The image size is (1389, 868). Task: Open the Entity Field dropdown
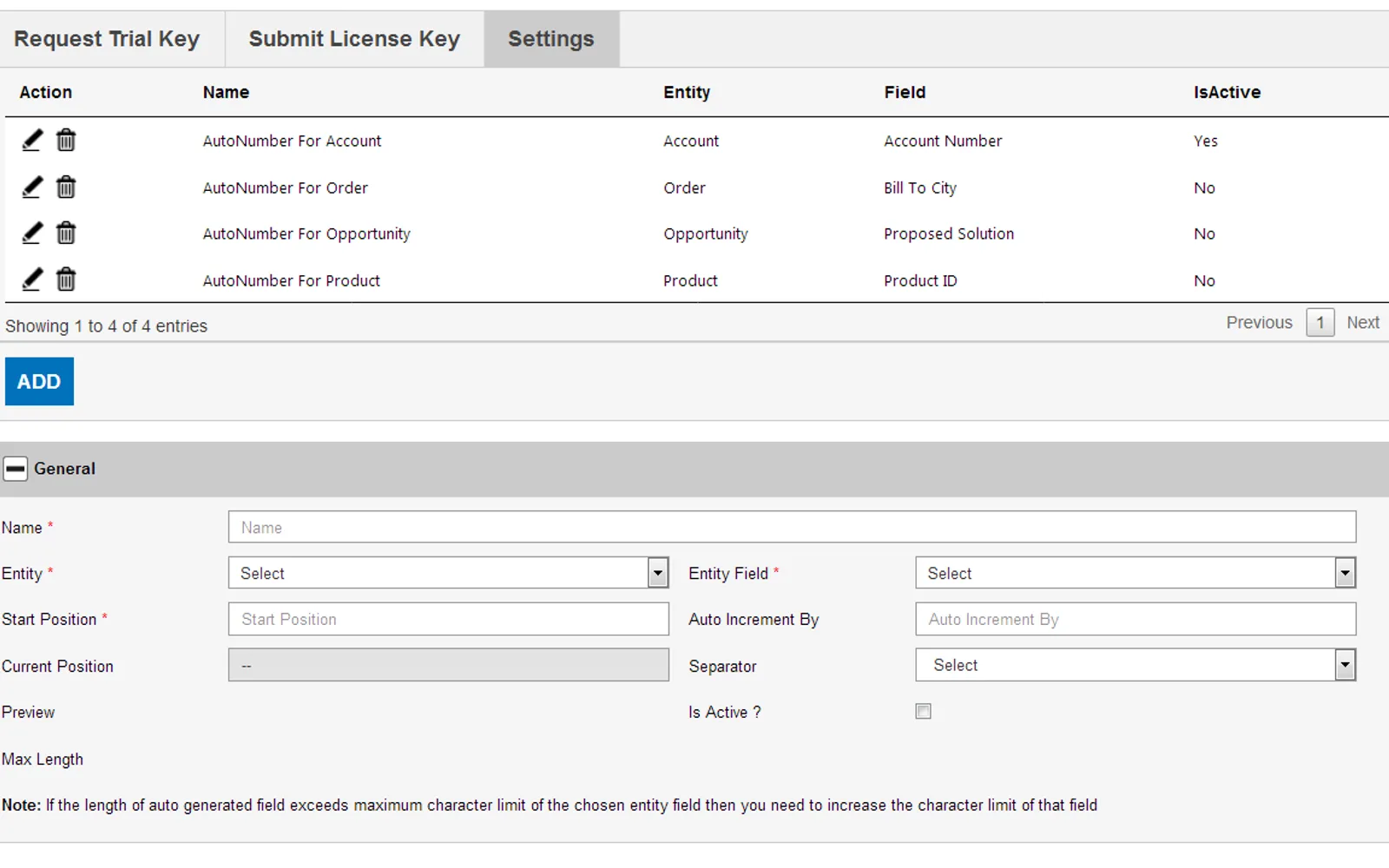pos(1136,573)
